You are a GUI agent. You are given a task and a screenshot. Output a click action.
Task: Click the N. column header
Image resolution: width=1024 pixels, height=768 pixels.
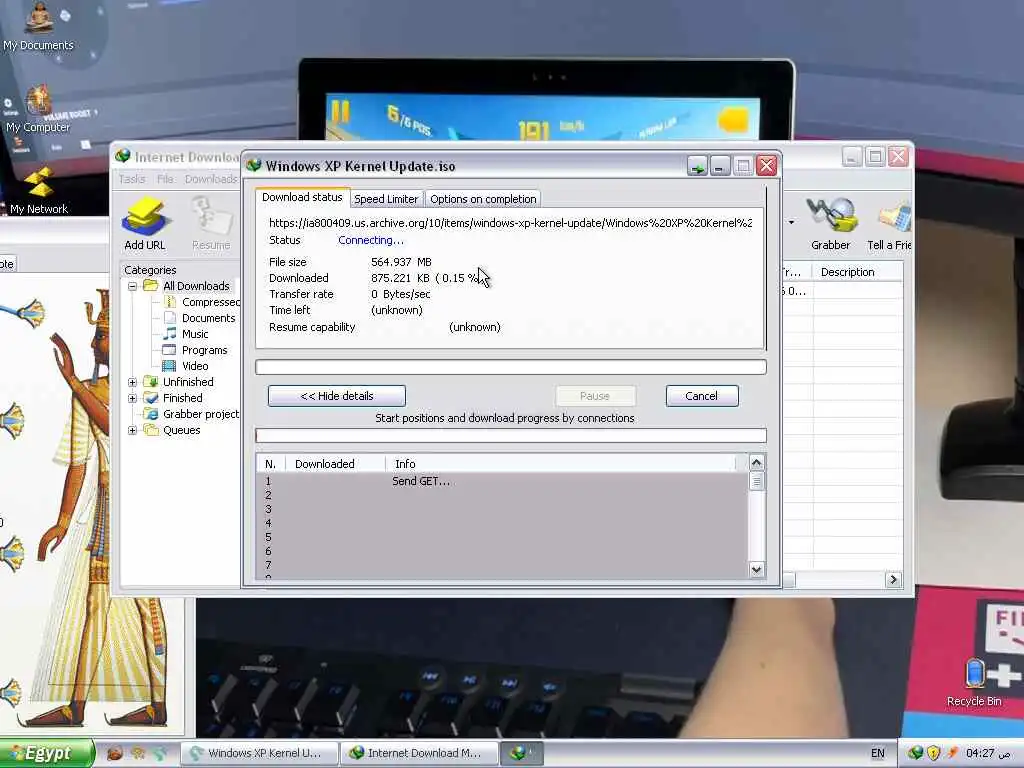pyautogui.click(x=271, y=464)
